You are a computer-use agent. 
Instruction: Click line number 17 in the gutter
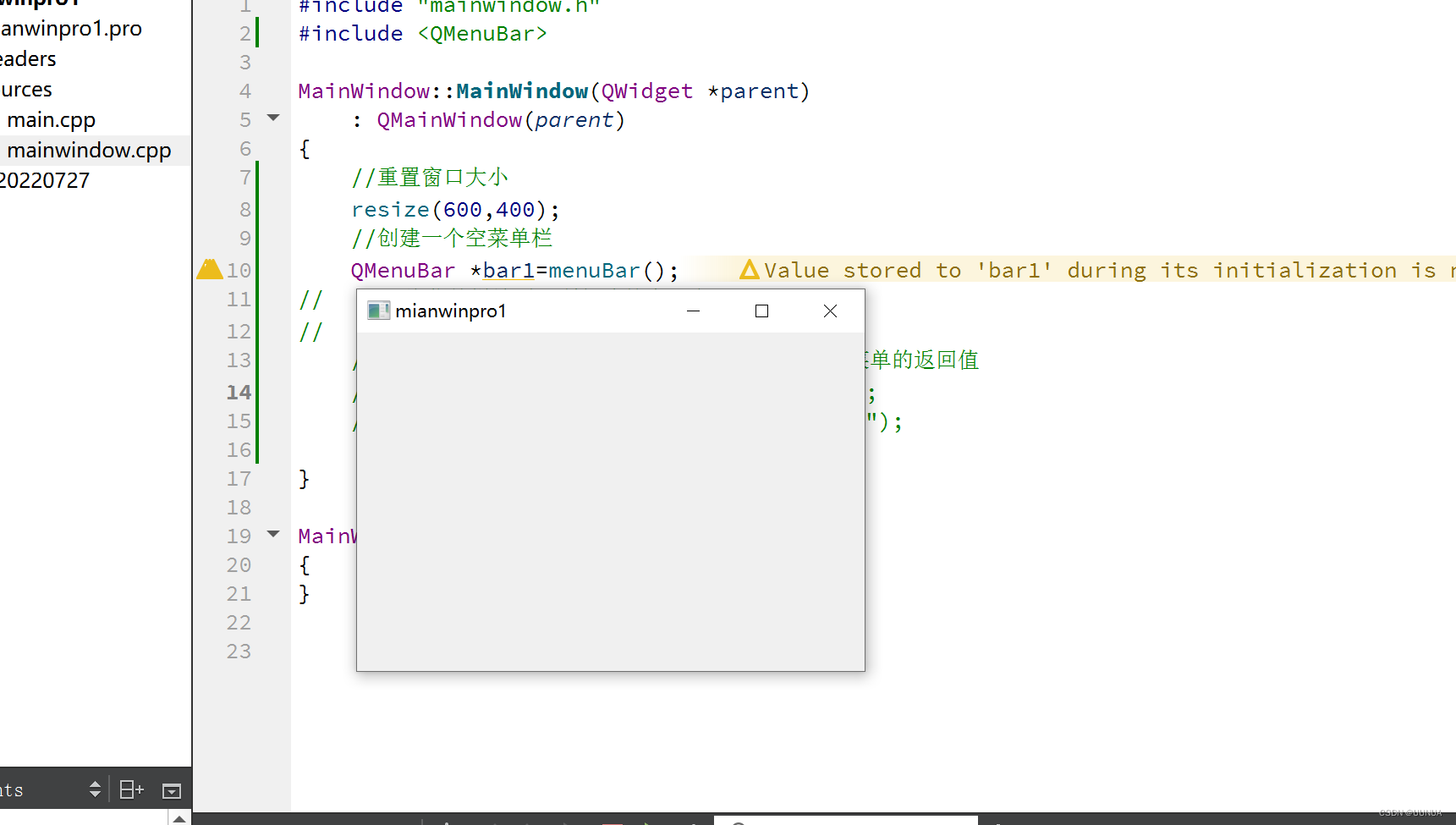(x=239, y=479)
